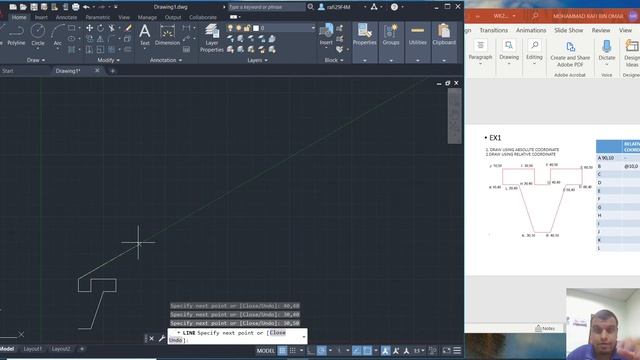Toggle object snap tracking in status bar

tap(357, 351)
